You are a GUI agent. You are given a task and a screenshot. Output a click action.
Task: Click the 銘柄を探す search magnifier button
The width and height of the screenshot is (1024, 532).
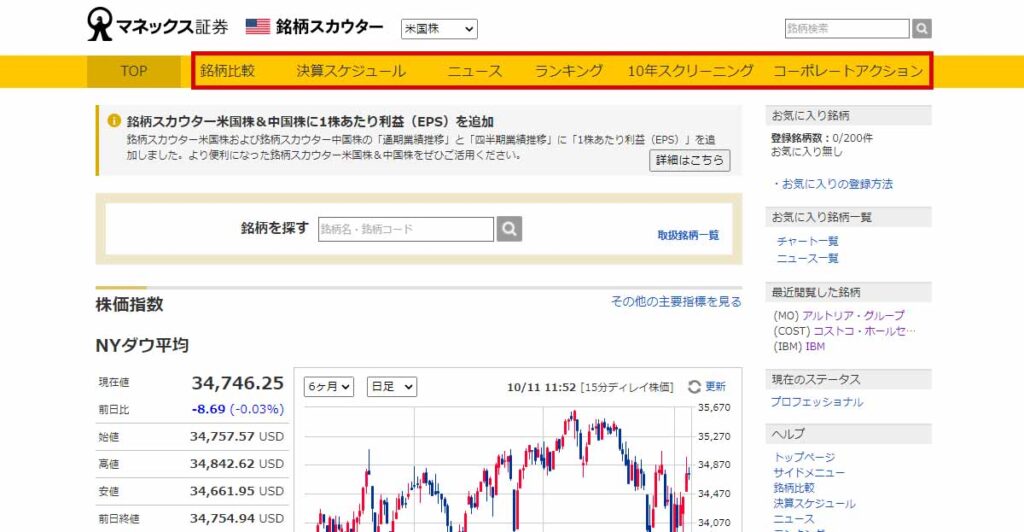click(509, 229)
